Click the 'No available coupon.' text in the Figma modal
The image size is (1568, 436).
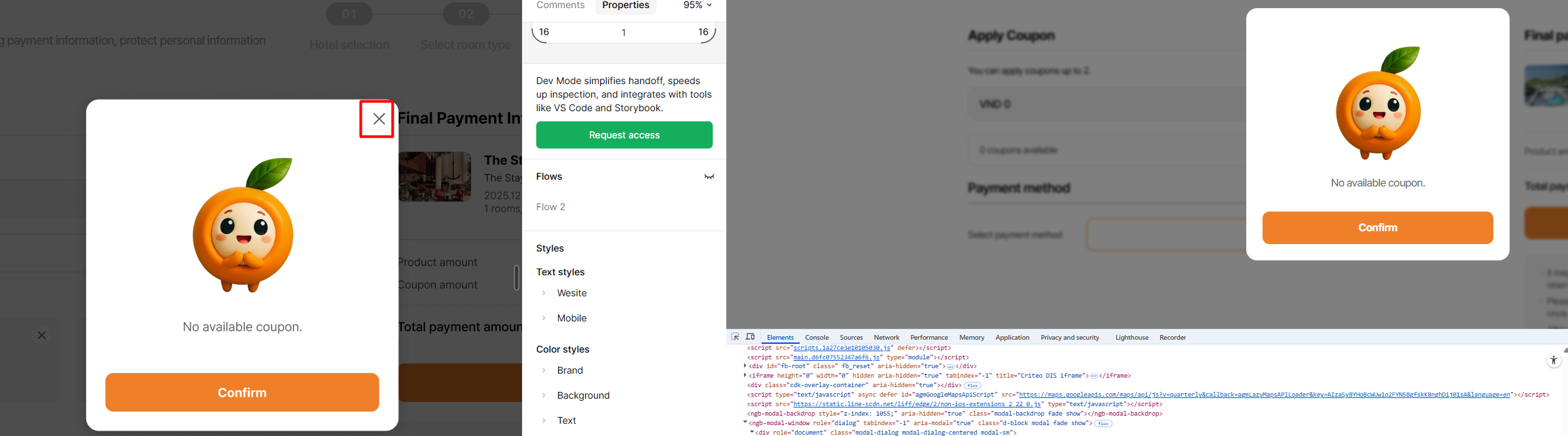[242, 327]
